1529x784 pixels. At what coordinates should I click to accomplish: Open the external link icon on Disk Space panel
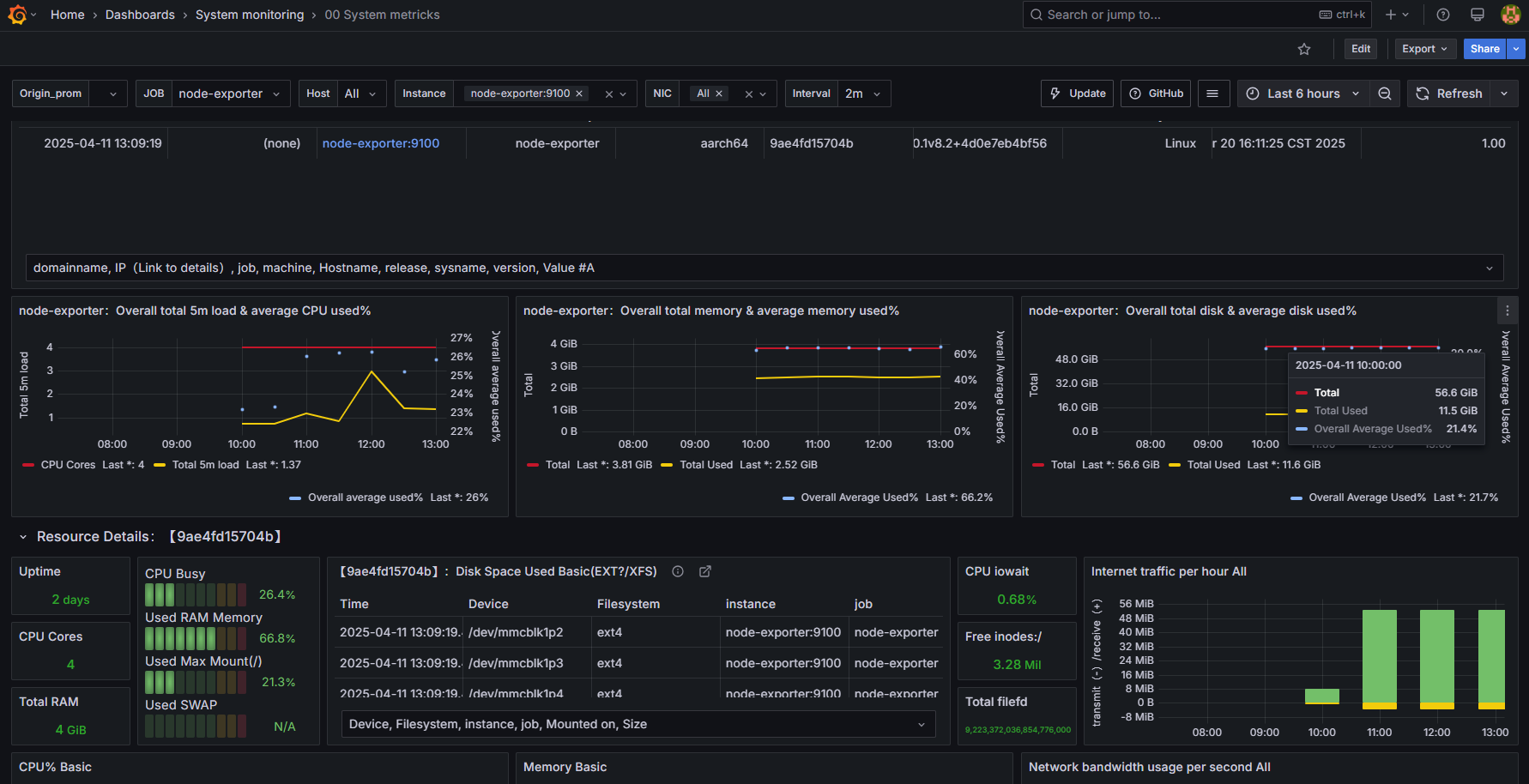(x=704, y=571)
